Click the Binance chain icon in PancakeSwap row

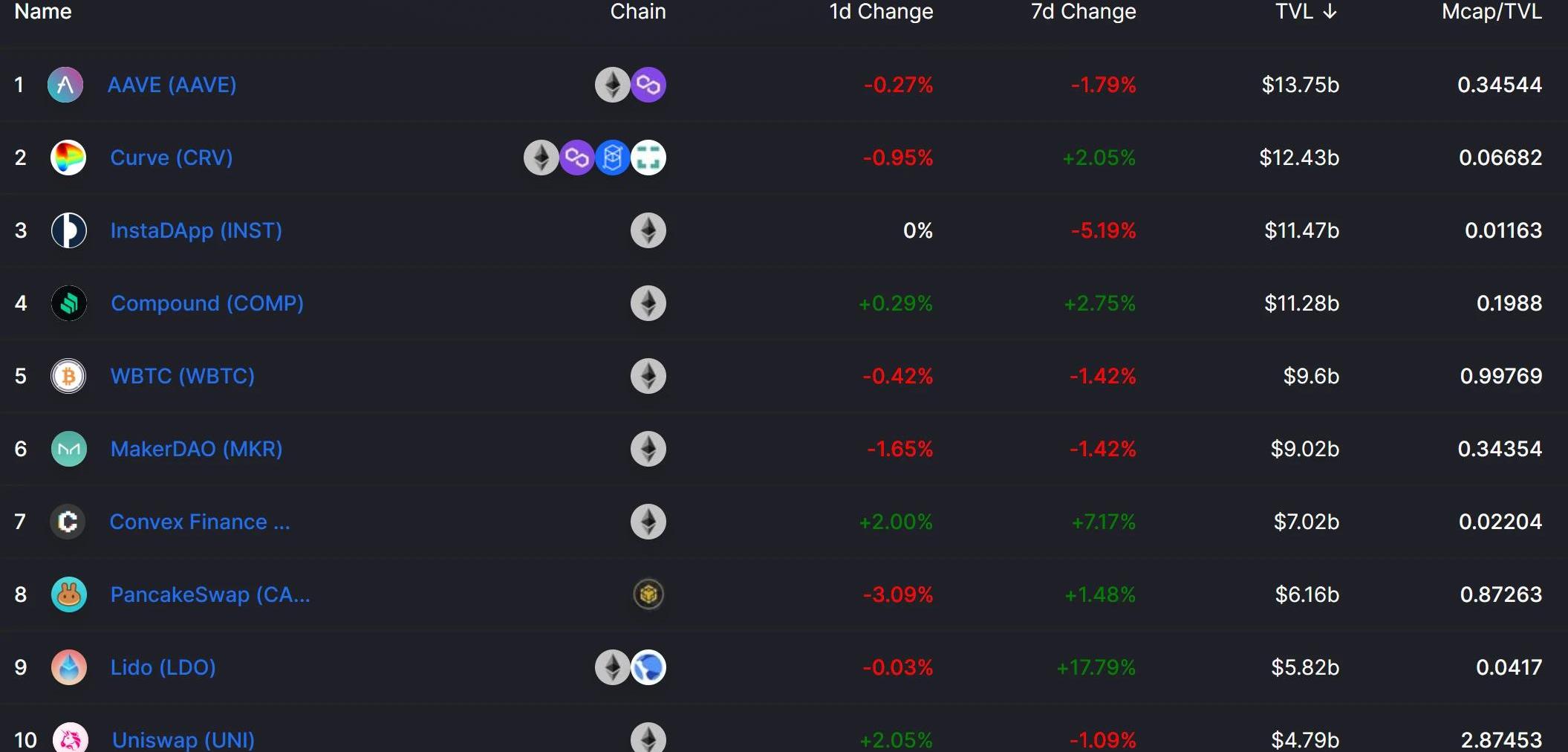click(x=648, y=594)
